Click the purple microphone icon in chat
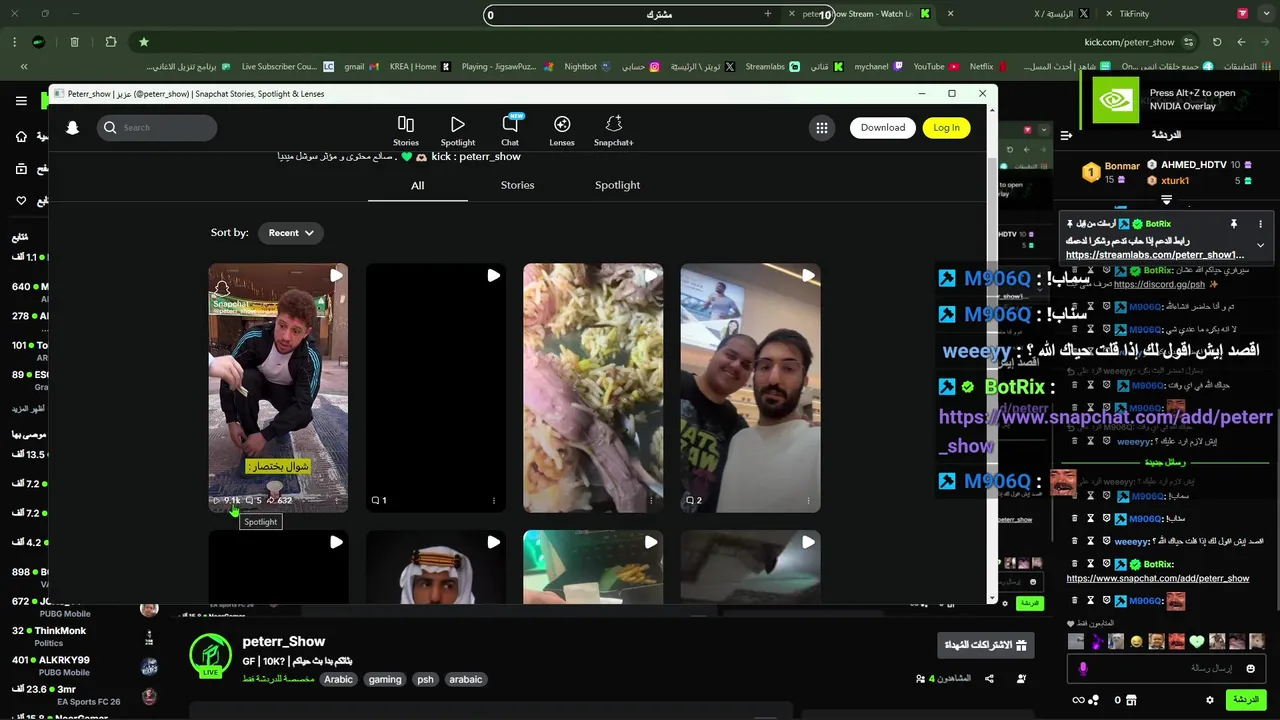The width and height of the screenshot is (1280, 720). pyautogui.click(x=1083, y=668)
